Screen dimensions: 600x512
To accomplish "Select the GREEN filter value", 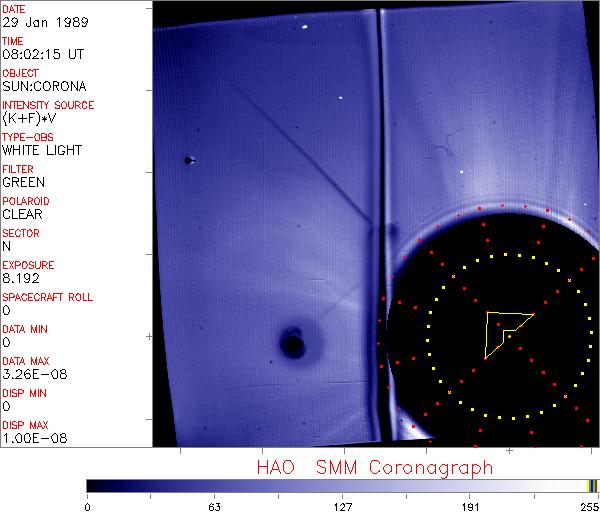I will (24, 182).
